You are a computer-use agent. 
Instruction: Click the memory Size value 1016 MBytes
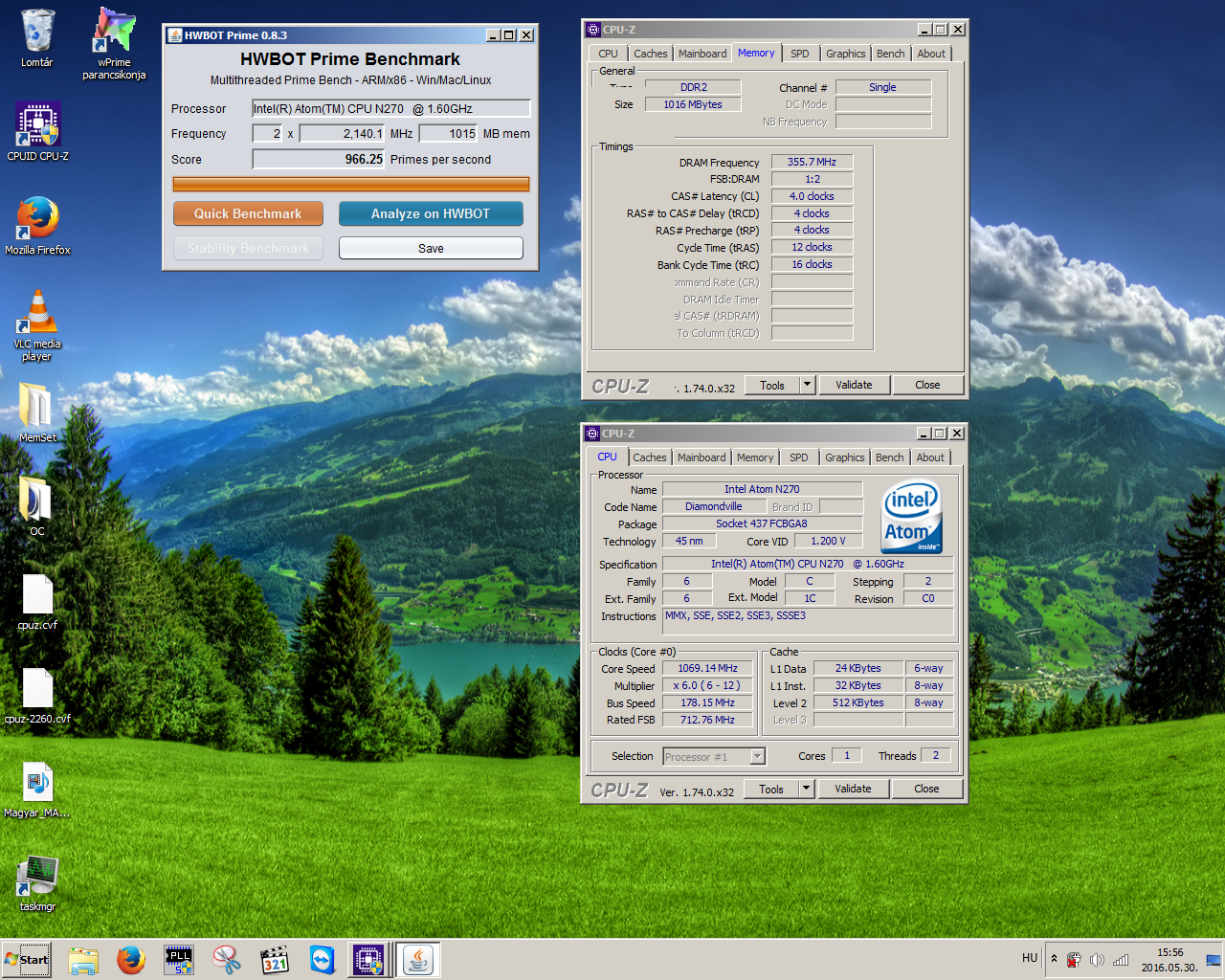coord(693,105)
